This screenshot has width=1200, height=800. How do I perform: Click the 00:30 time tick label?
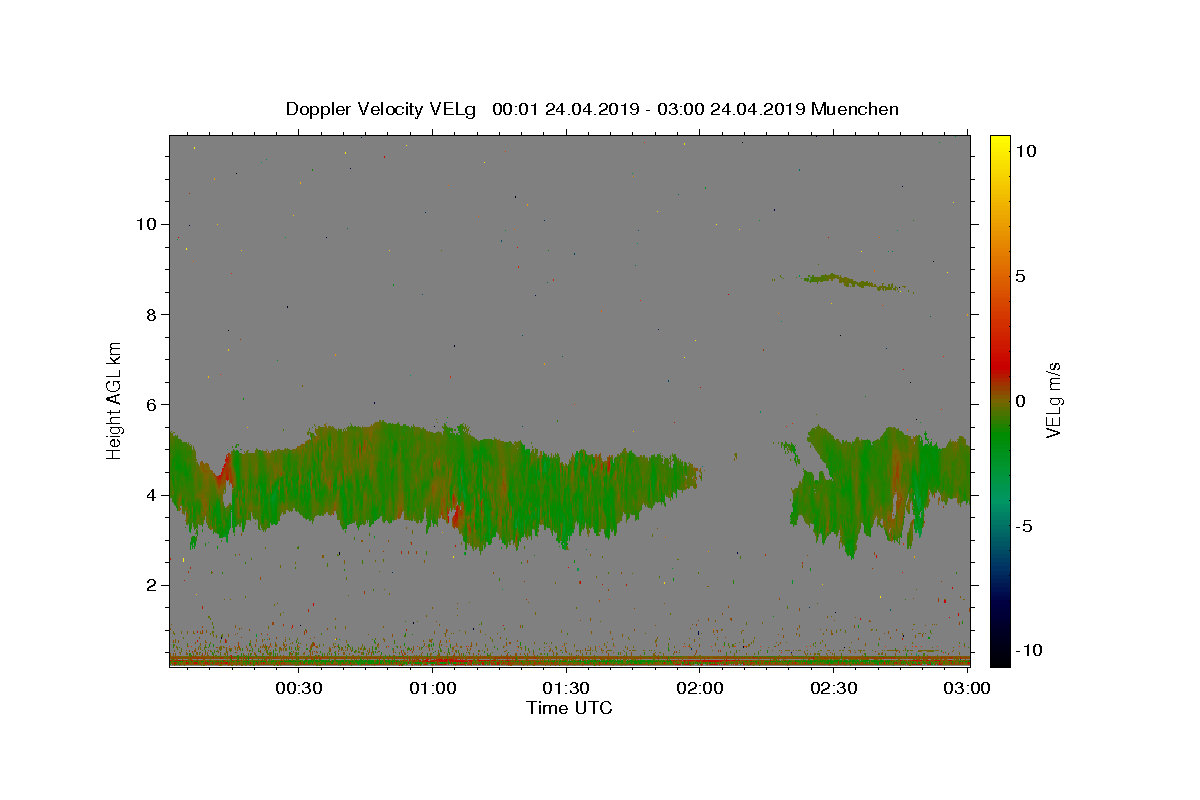(299, 688)
